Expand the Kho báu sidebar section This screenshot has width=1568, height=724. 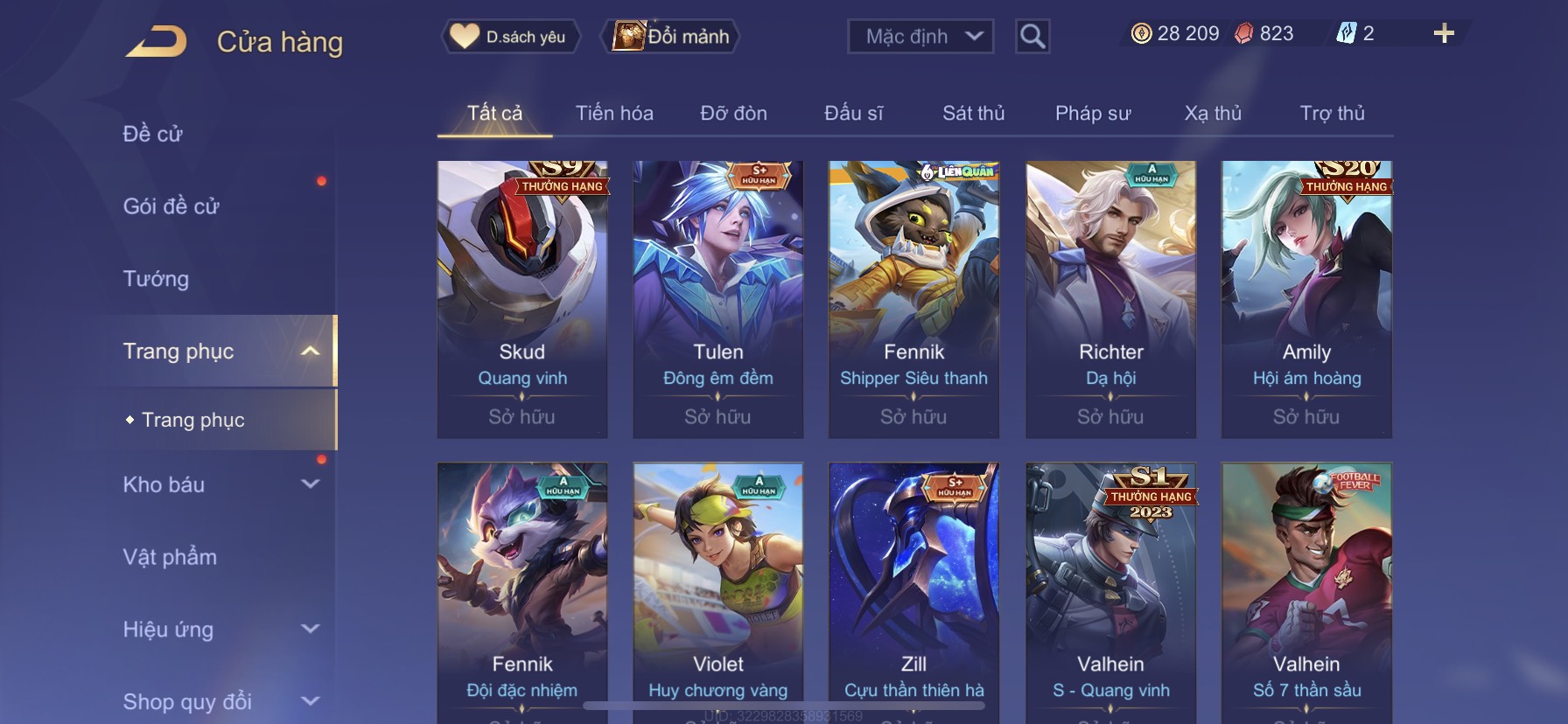tap(310, 484)
